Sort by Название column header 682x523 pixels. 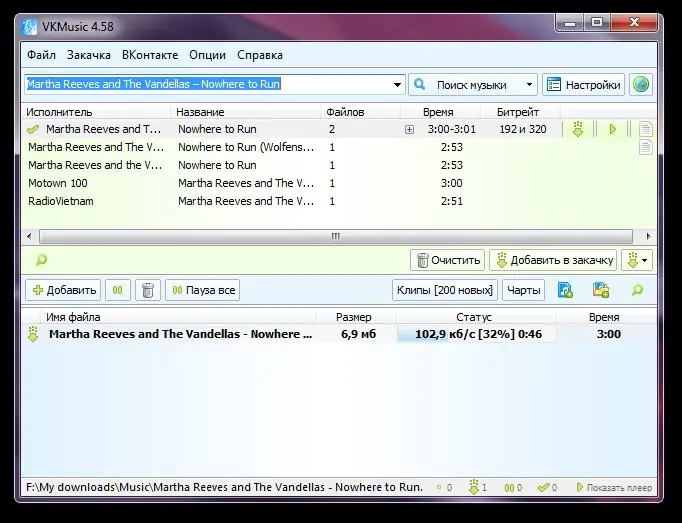pos(245,112)
